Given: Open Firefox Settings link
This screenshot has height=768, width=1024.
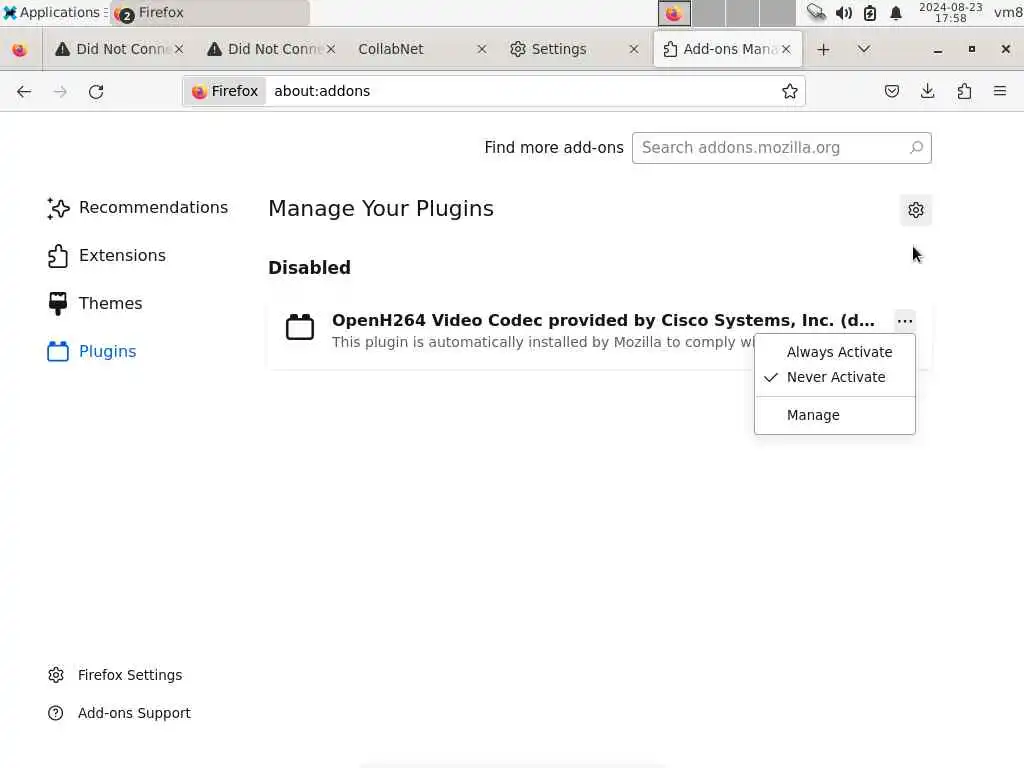Looking at the screenshot, I should (115, 675).
